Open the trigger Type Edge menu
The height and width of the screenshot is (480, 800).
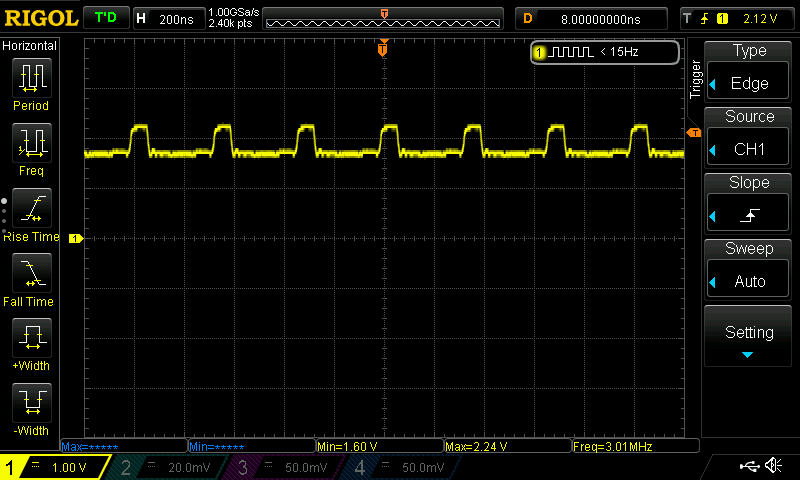tap(749, 72)
